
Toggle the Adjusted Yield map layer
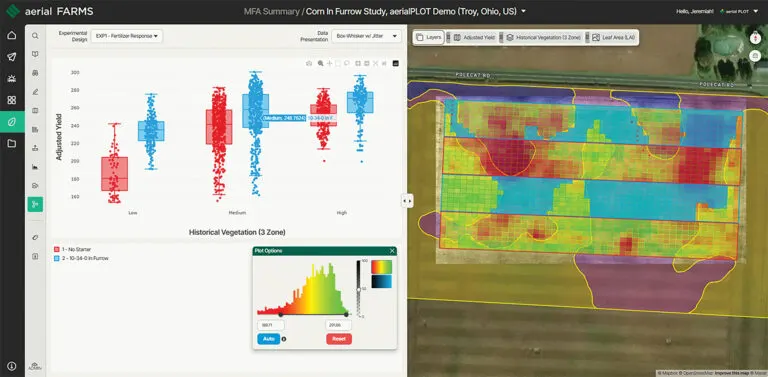475,37
